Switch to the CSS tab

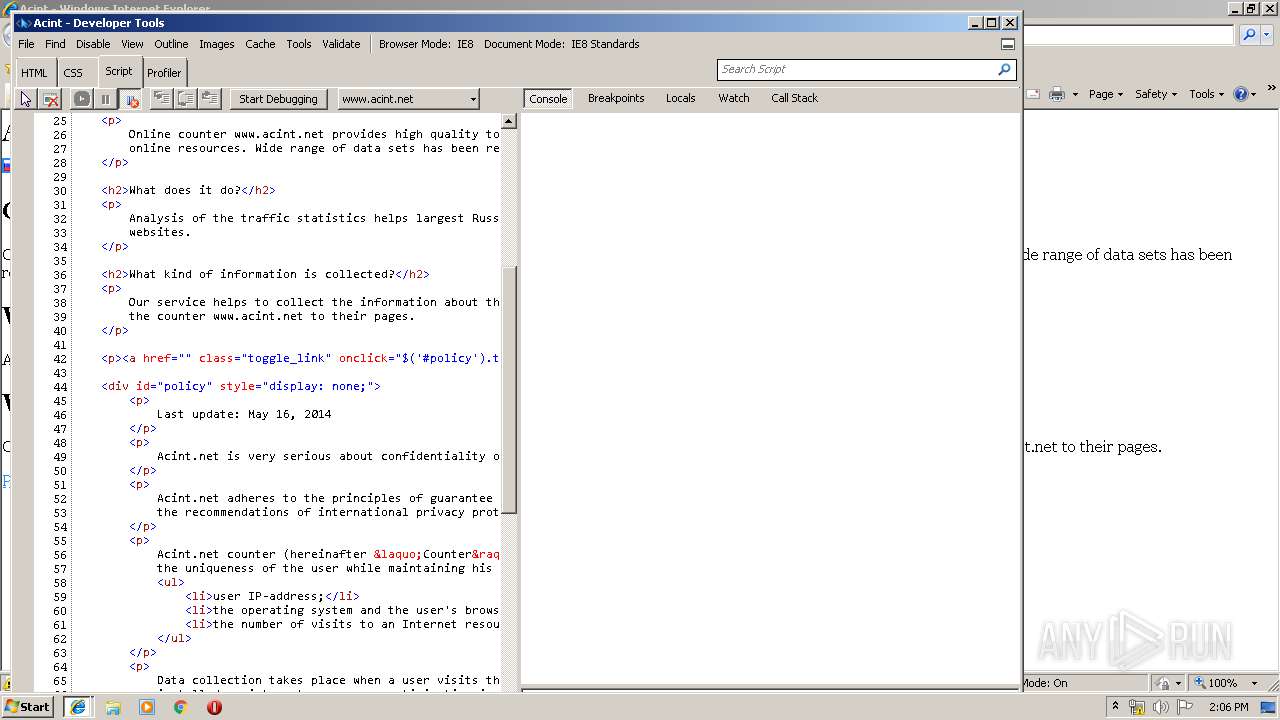[x=73, y=73]
